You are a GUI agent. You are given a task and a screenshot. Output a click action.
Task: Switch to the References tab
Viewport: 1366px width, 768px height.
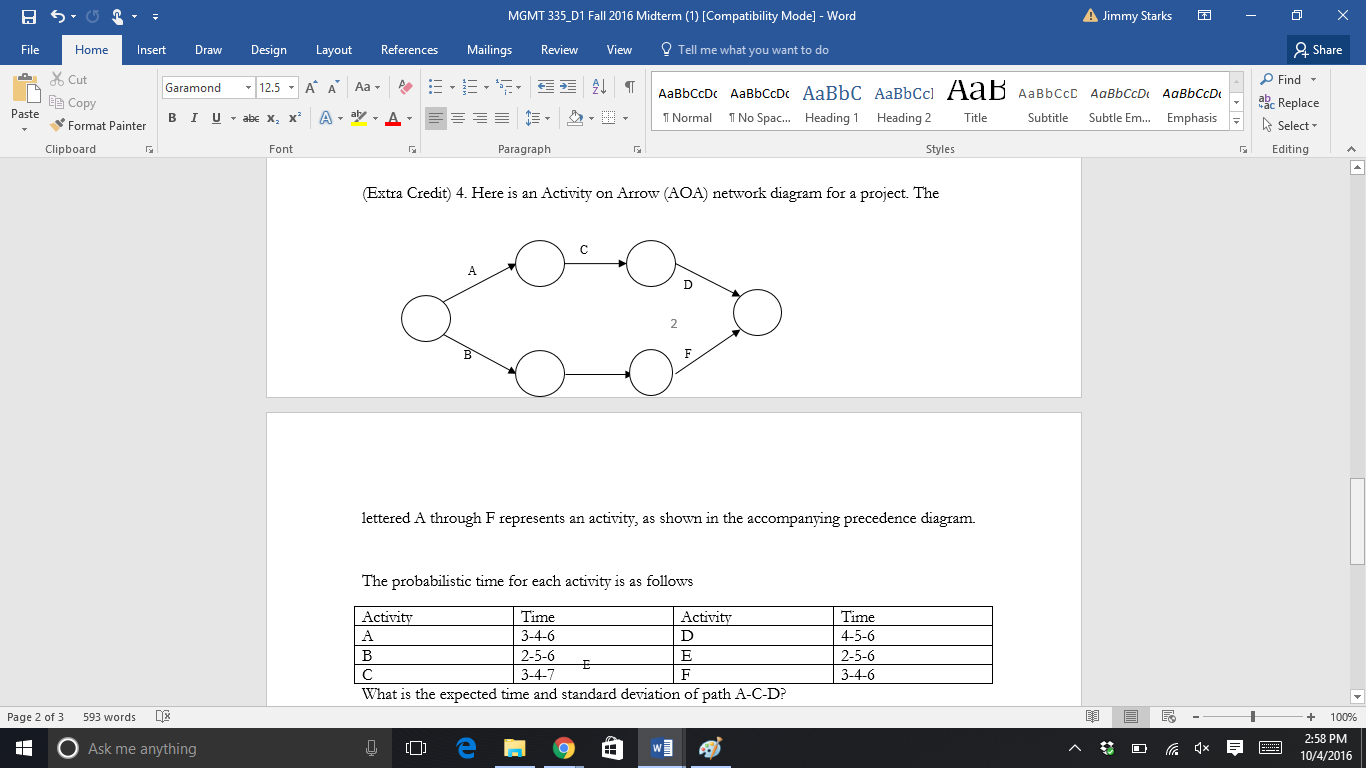click(x=409, y=50)
